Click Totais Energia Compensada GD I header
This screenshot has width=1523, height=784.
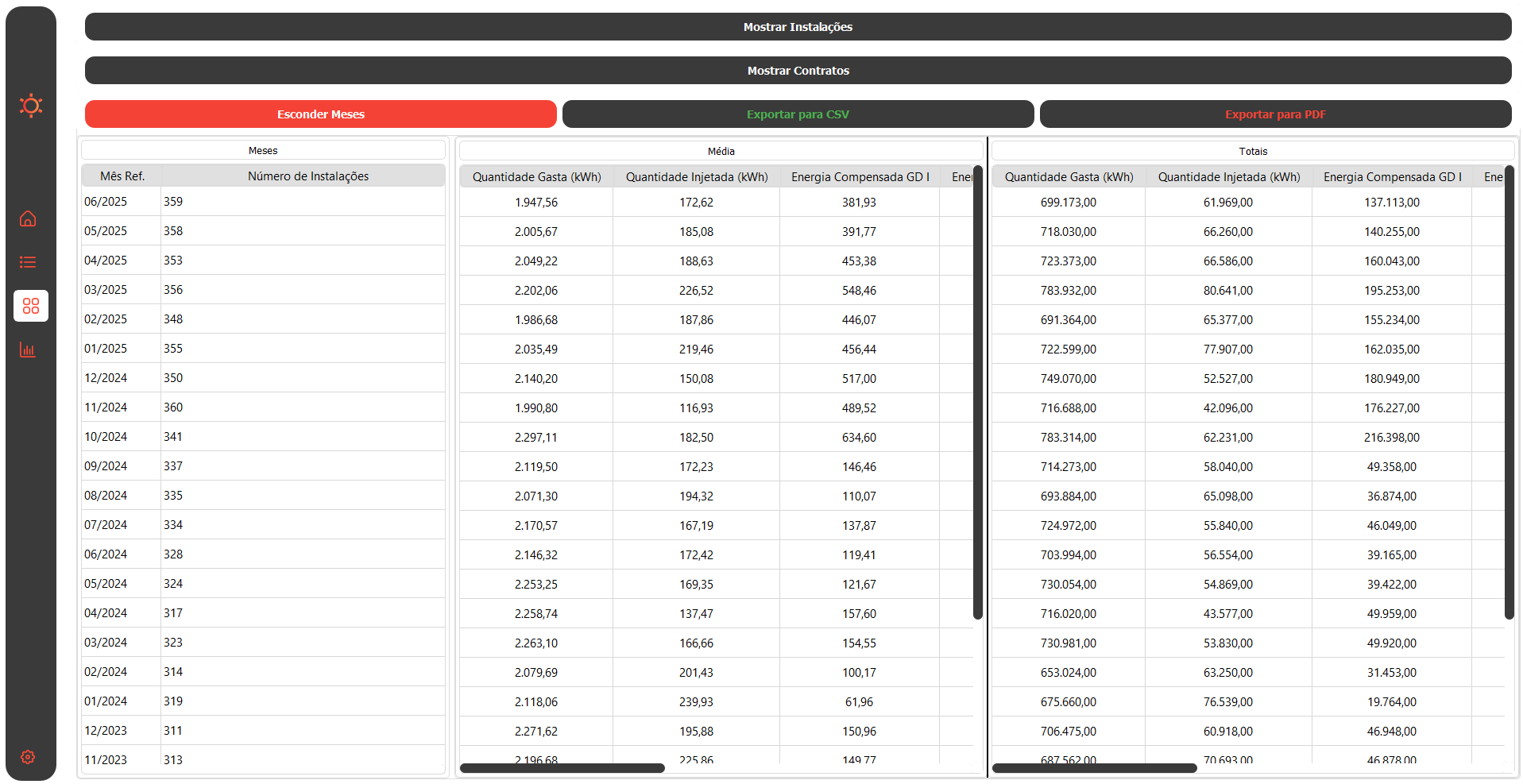coord(1391,177)
